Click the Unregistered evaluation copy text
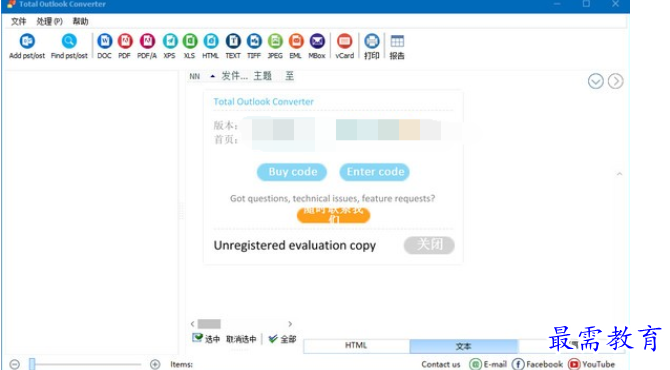 pos(295,246)
